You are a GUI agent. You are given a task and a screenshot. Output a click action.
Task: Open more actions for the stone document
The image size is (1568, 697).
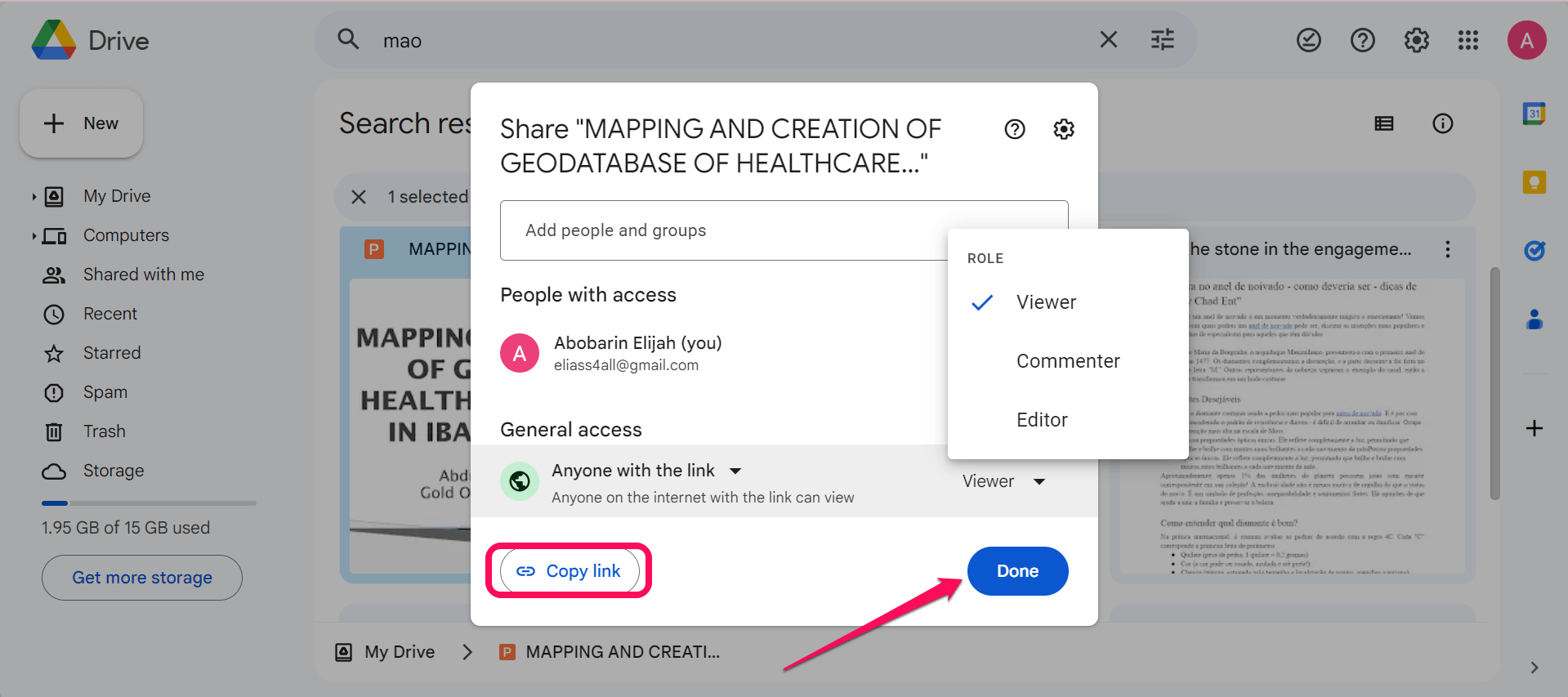[1447, 249]
